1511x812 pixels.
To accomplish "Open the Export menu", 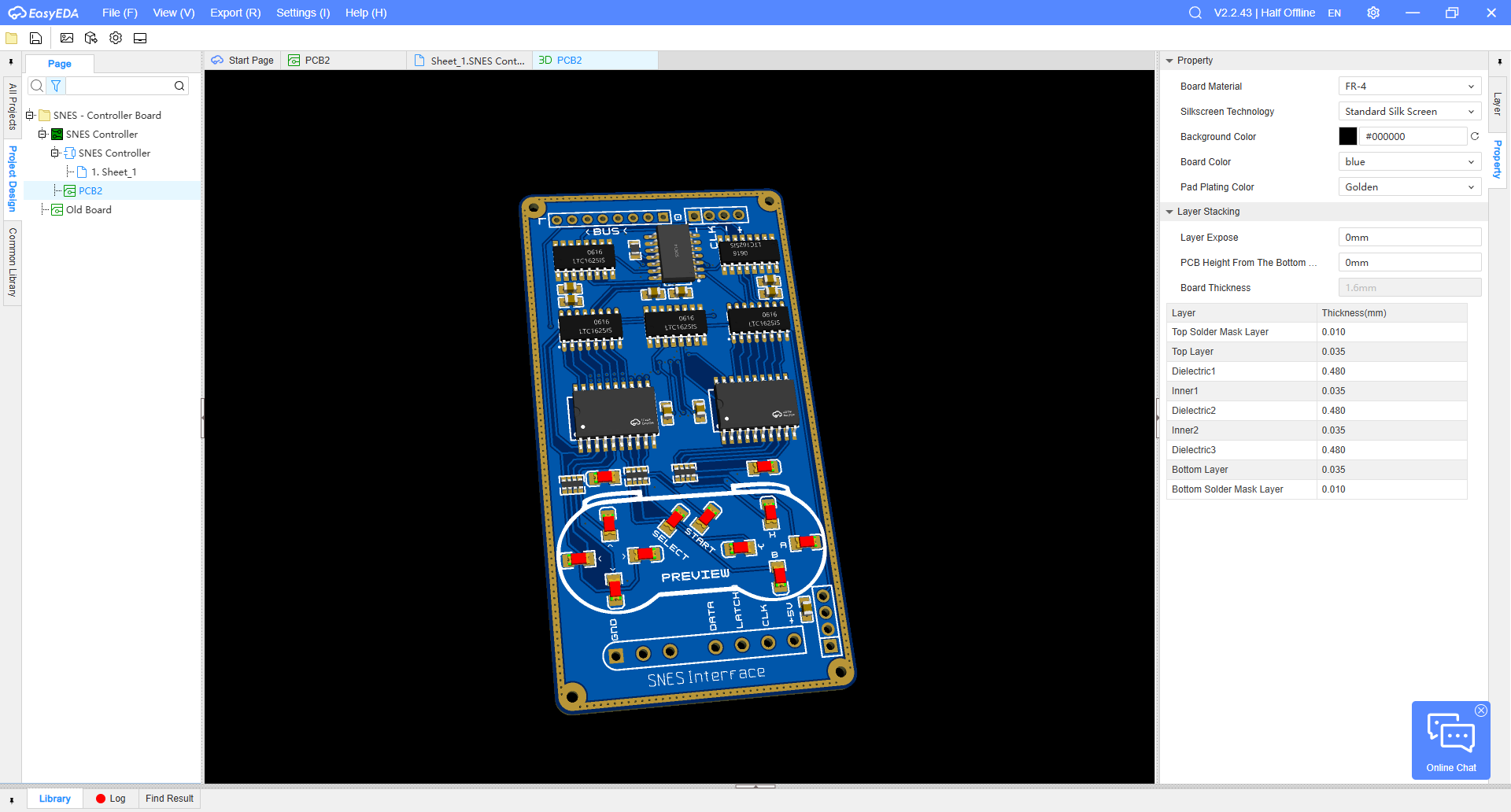I will 235,13.
